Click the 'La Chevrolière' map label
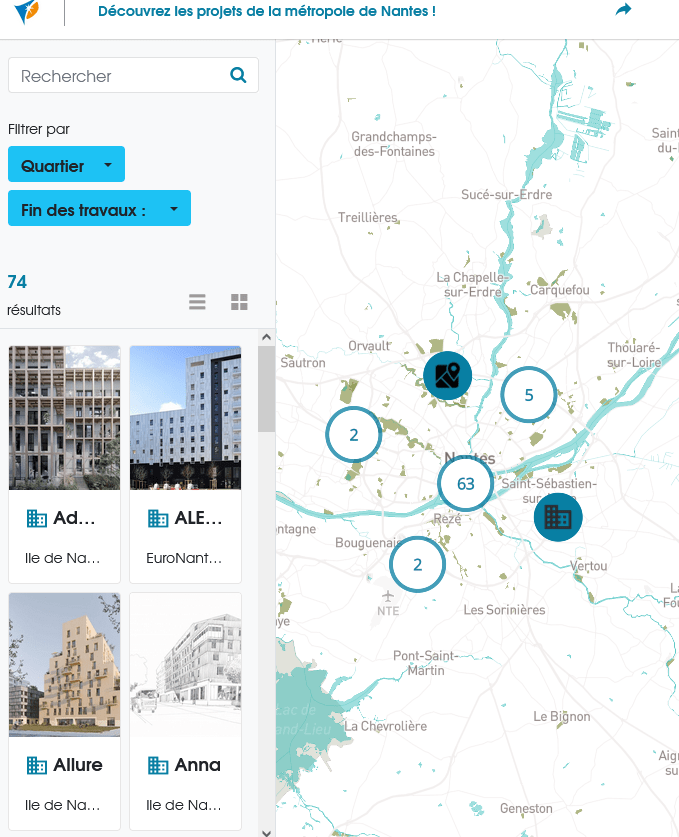Viewport: 679px width, 837px height. [385, 726]
